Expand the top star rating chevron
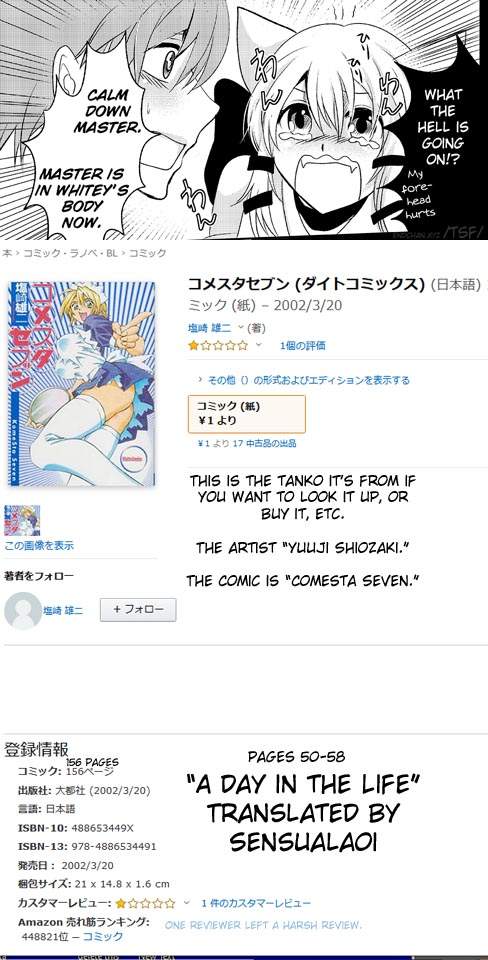 258,345
